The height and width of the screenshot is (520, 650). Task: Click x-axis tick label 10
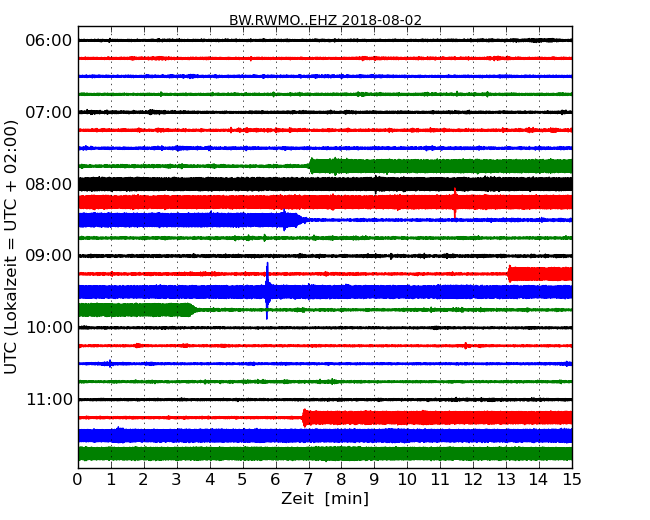tap(407, 480)
